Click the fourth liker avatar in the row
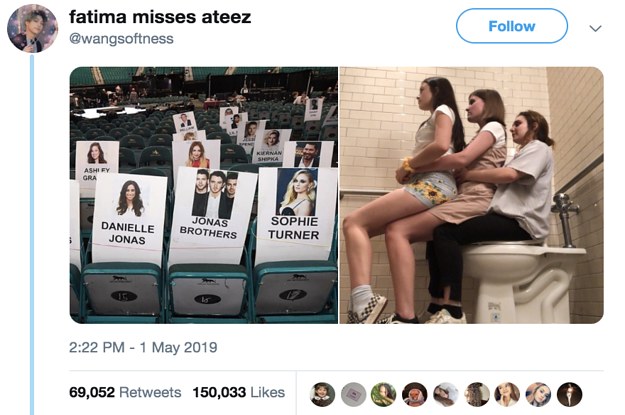This screenshot has height=415, width=625. [415, 393]
